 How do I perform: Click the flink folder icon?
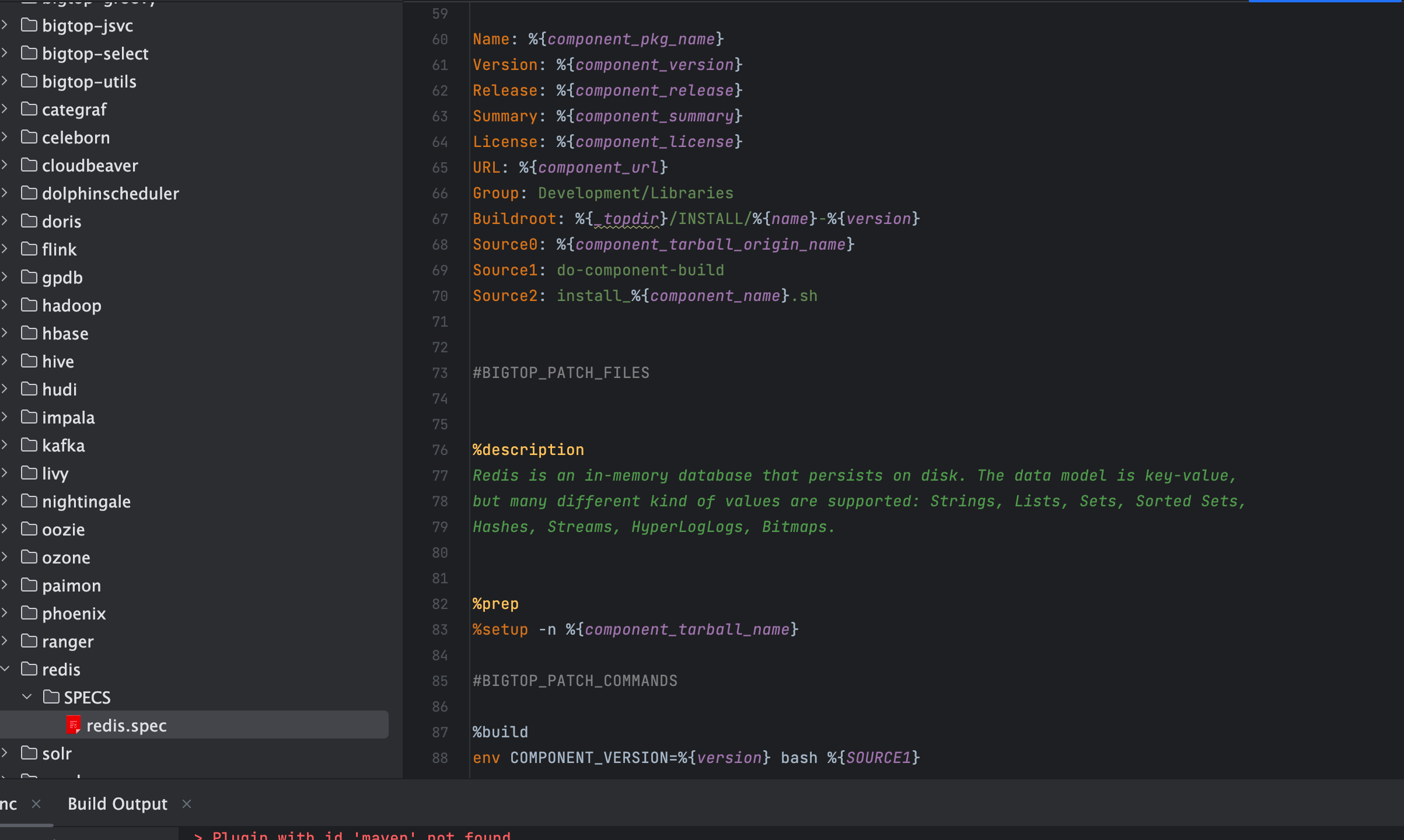(x=29, y=249)
